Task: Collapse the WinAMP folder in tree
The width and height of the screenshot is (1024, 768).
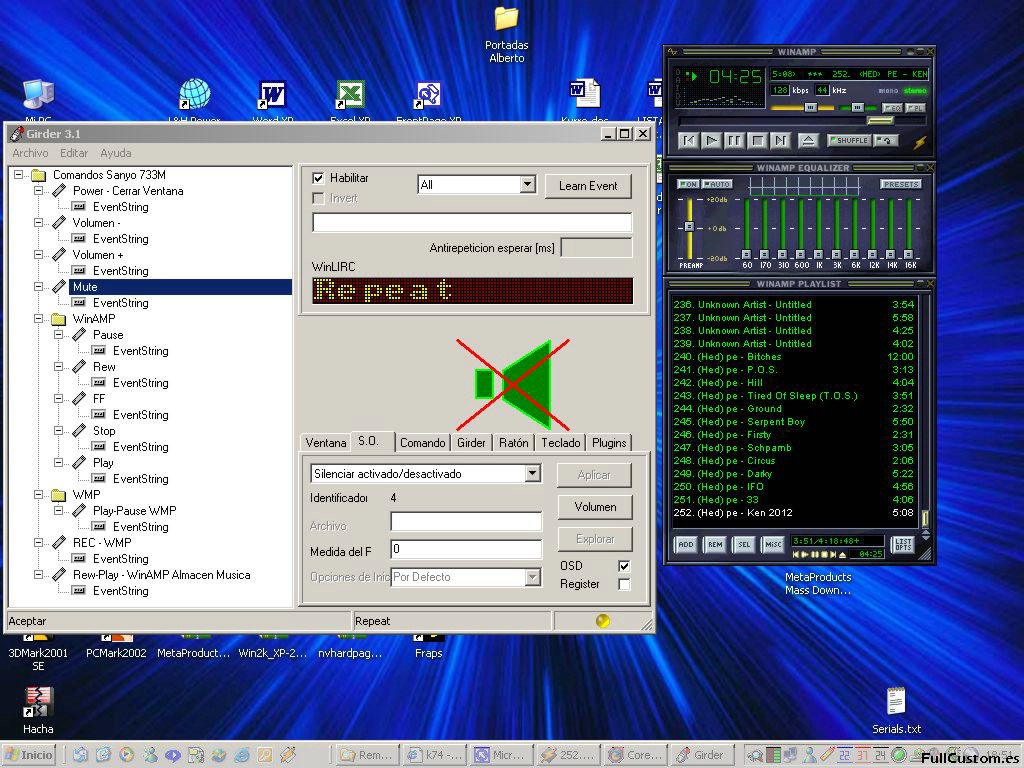Action: point(39,319)
